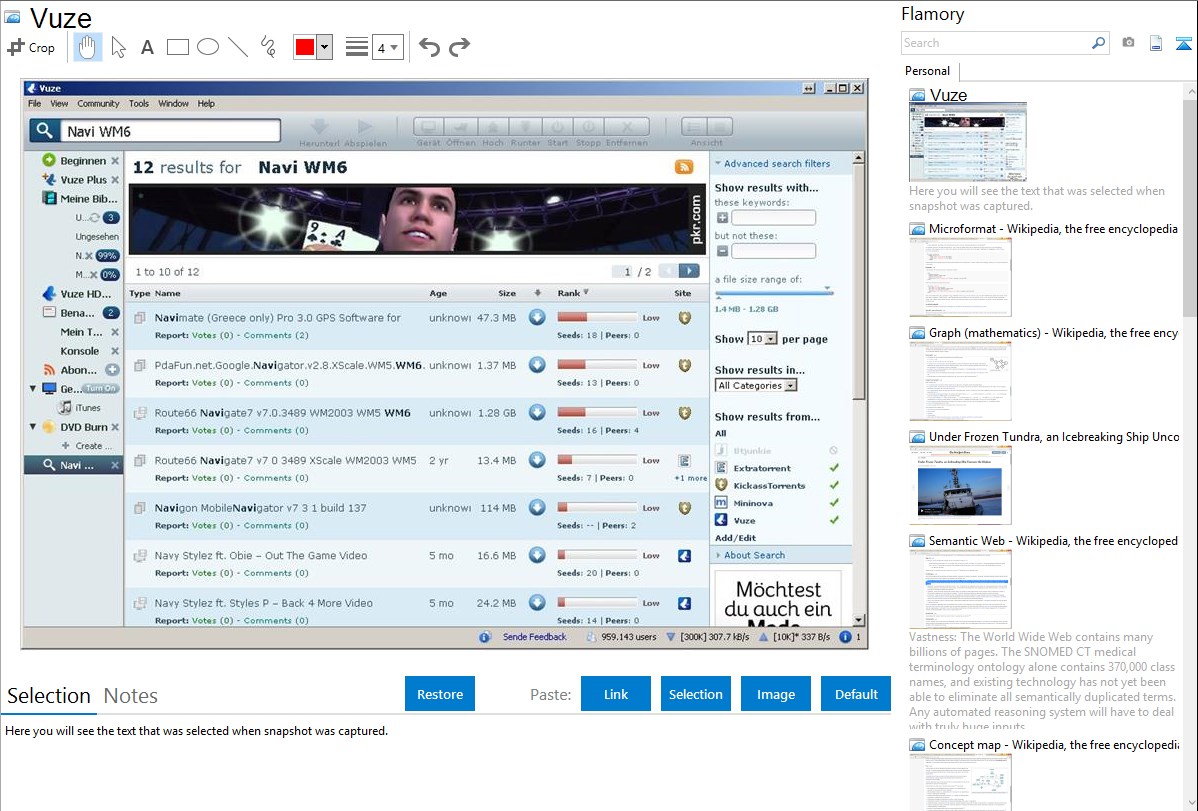Activate the hand pan tool
Viewport: 1198px width, 811px height.
point(88,47)
